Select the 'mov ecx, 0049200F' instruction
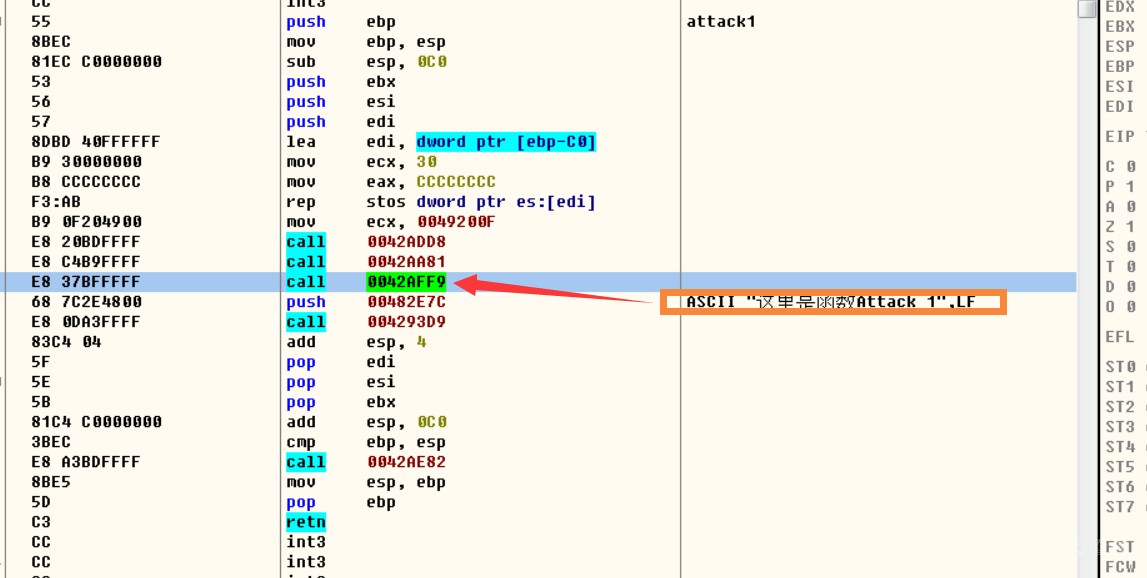Screen dimensions: 1147x578 tap(391, 222)
